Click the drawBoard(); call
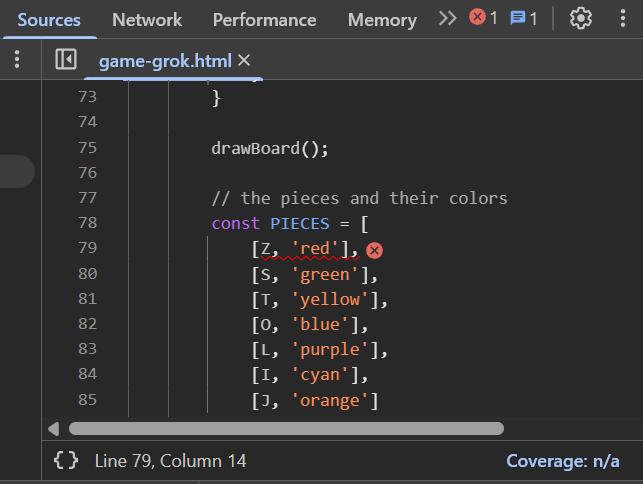 [270, 148]
